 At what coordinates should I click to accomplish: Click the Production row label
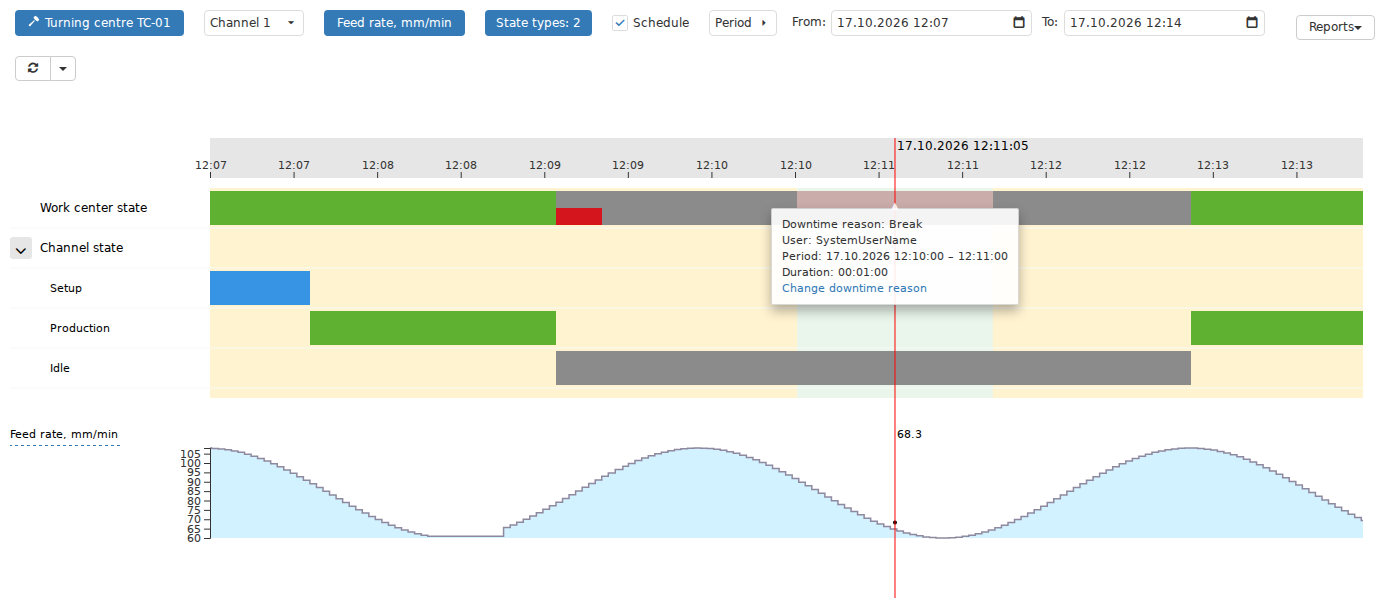[80, 328]
